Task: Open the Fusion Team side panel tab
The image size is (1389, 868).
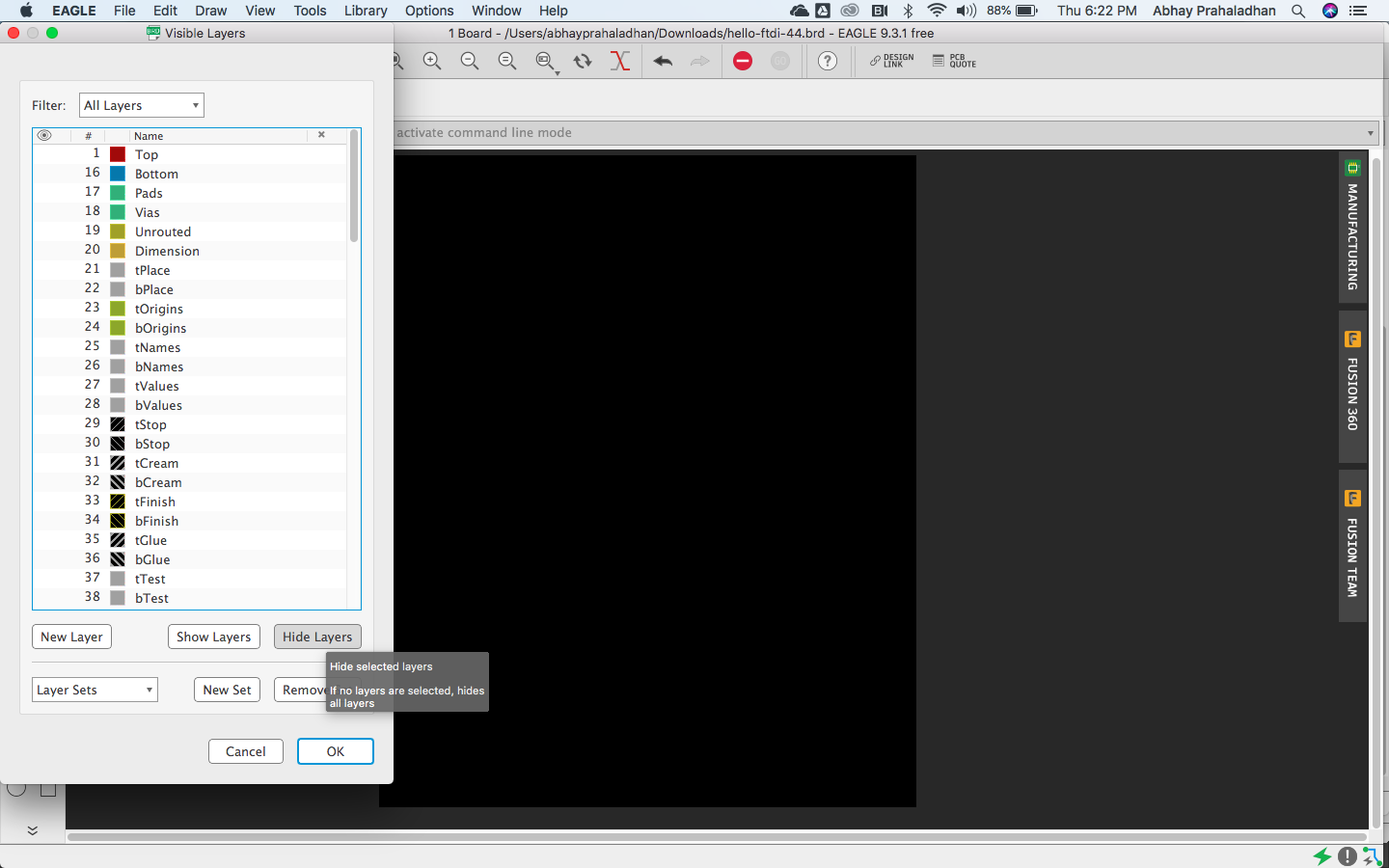Action: point(1352,546)
